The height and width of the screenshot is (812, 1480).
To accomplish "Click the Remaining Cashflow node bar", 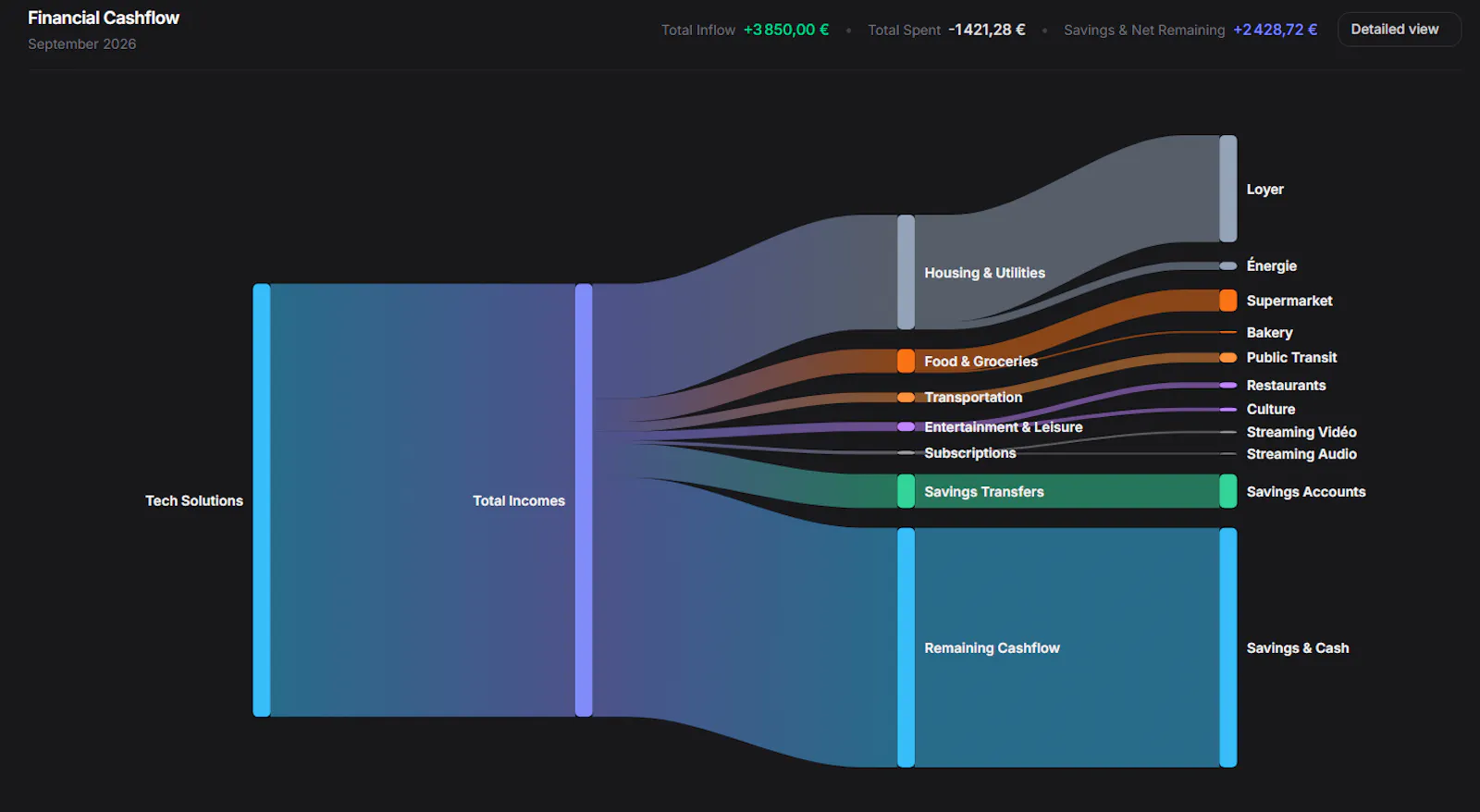I will [906, 647].
